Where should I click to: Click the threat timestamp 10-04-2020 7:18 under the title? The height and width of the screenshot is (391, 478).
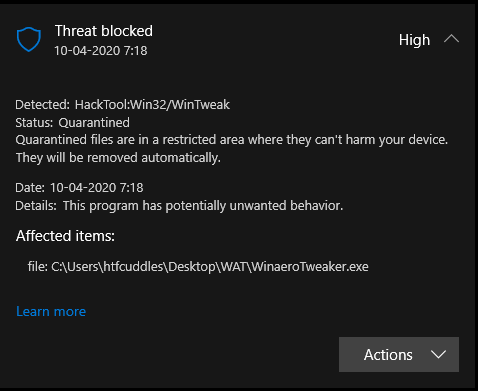coord(101,51)
